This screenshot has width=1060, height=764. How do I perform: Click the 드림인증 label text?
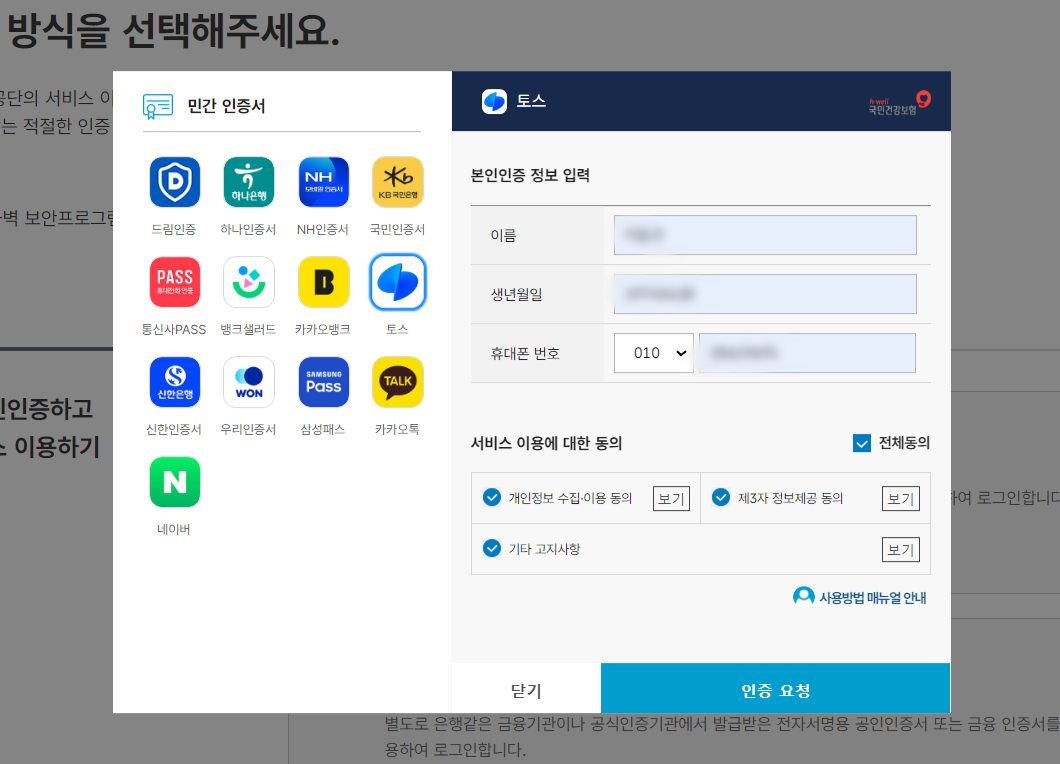[174, 229]
